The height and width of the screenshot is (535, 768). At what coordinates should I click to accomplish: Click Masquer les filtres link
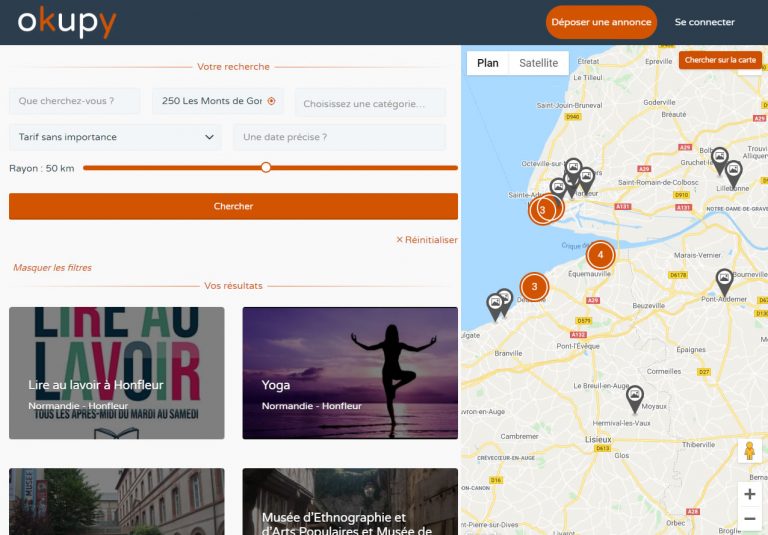click(x=52, y=268)
